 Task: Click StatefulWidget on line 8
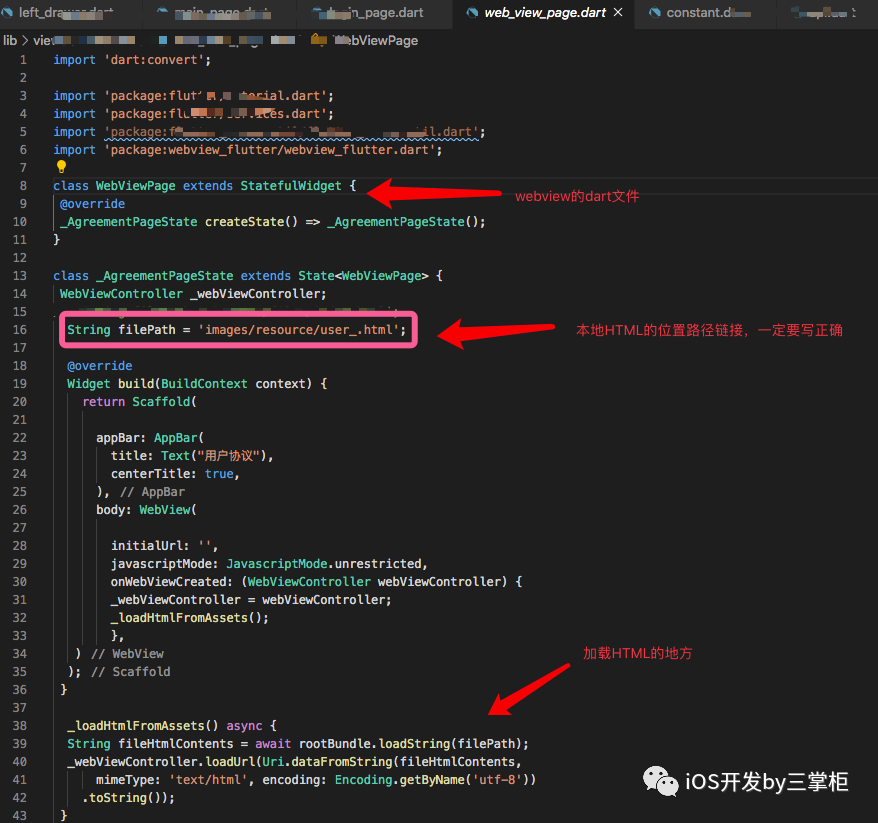pos(291,186)
